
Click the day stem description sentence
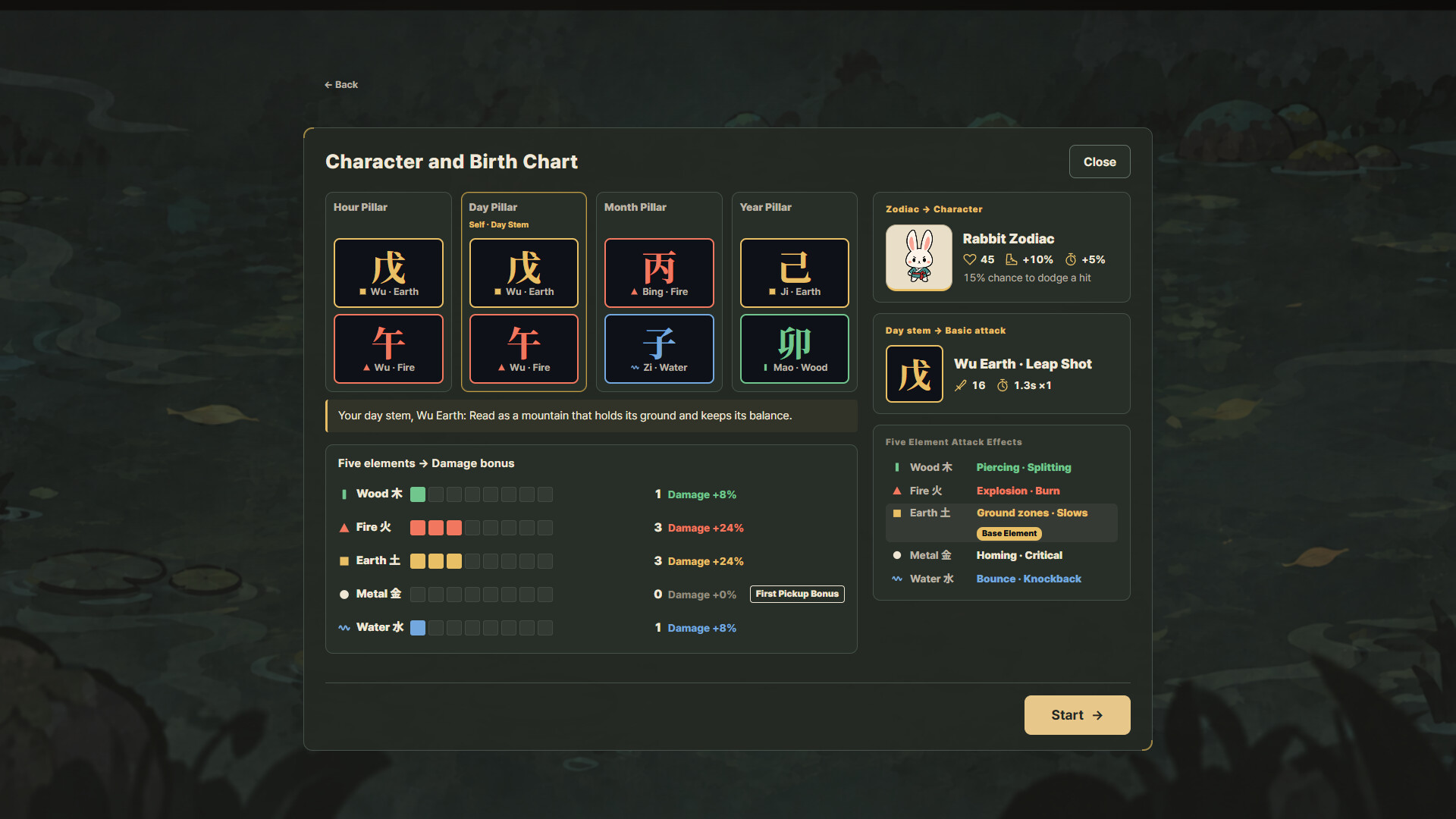tap(565, 416)
